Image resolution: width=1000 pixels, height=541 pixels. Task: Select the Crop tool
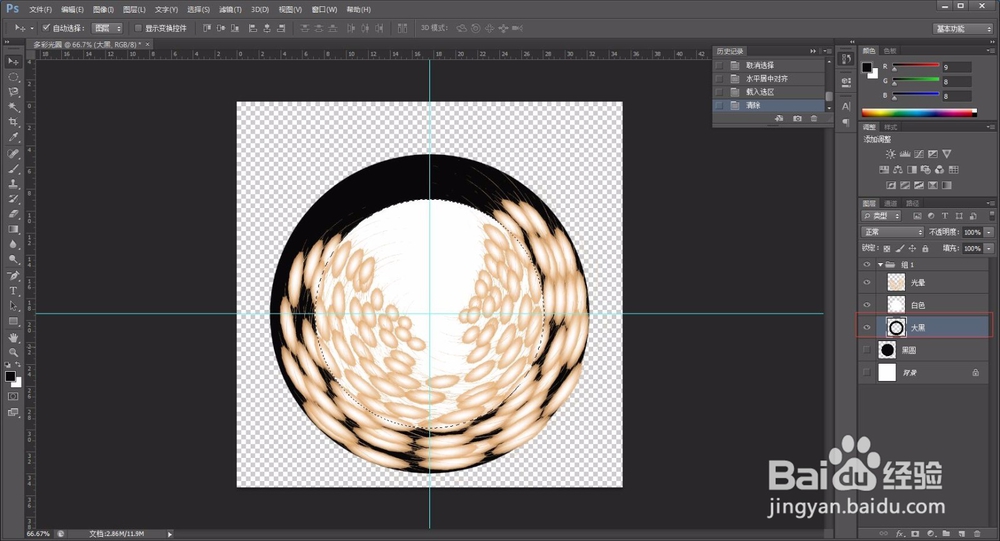(13, 122)
